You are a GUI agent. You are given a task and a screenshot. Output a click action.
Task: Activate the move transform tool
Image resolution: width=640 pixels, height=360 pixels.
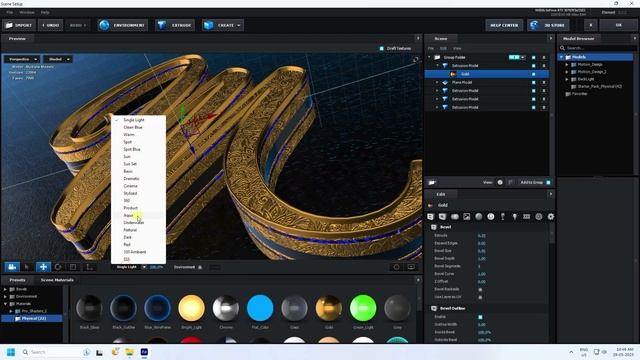pyautogui.click(x=43, y=267)
